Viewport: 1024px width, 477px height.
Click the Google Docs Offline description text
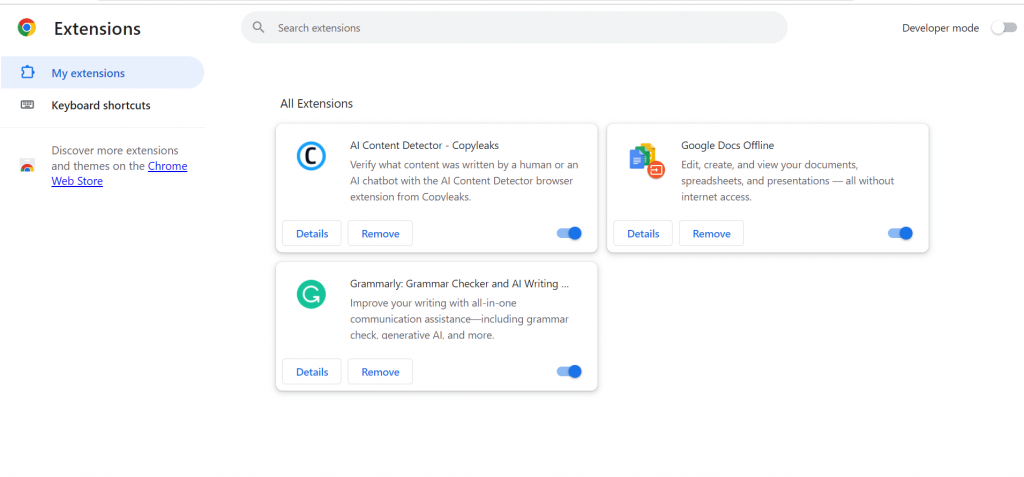pos(788,180)
